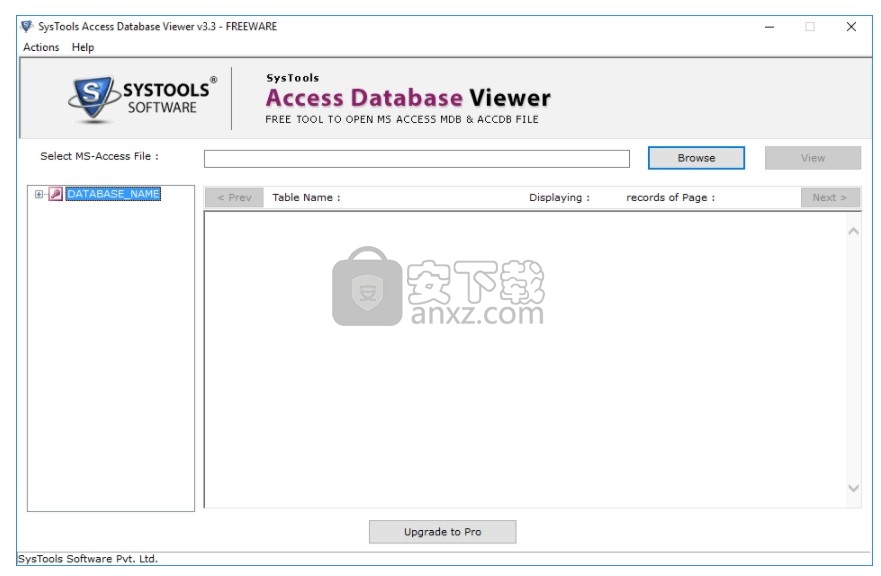This screenshot has height=576, width=881.
Task: Click the 'Access Database Viewer' banner title
Action: (408, 98)
